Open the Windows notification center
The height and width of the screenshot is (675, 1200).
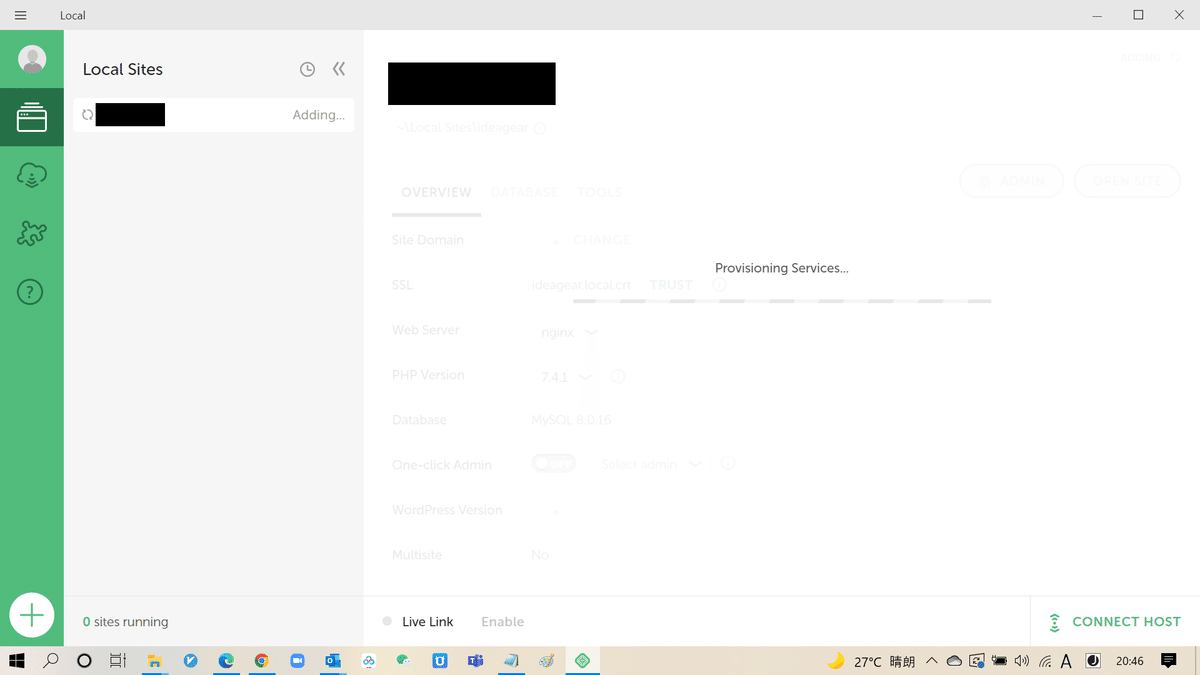[x=1169, y=661]
